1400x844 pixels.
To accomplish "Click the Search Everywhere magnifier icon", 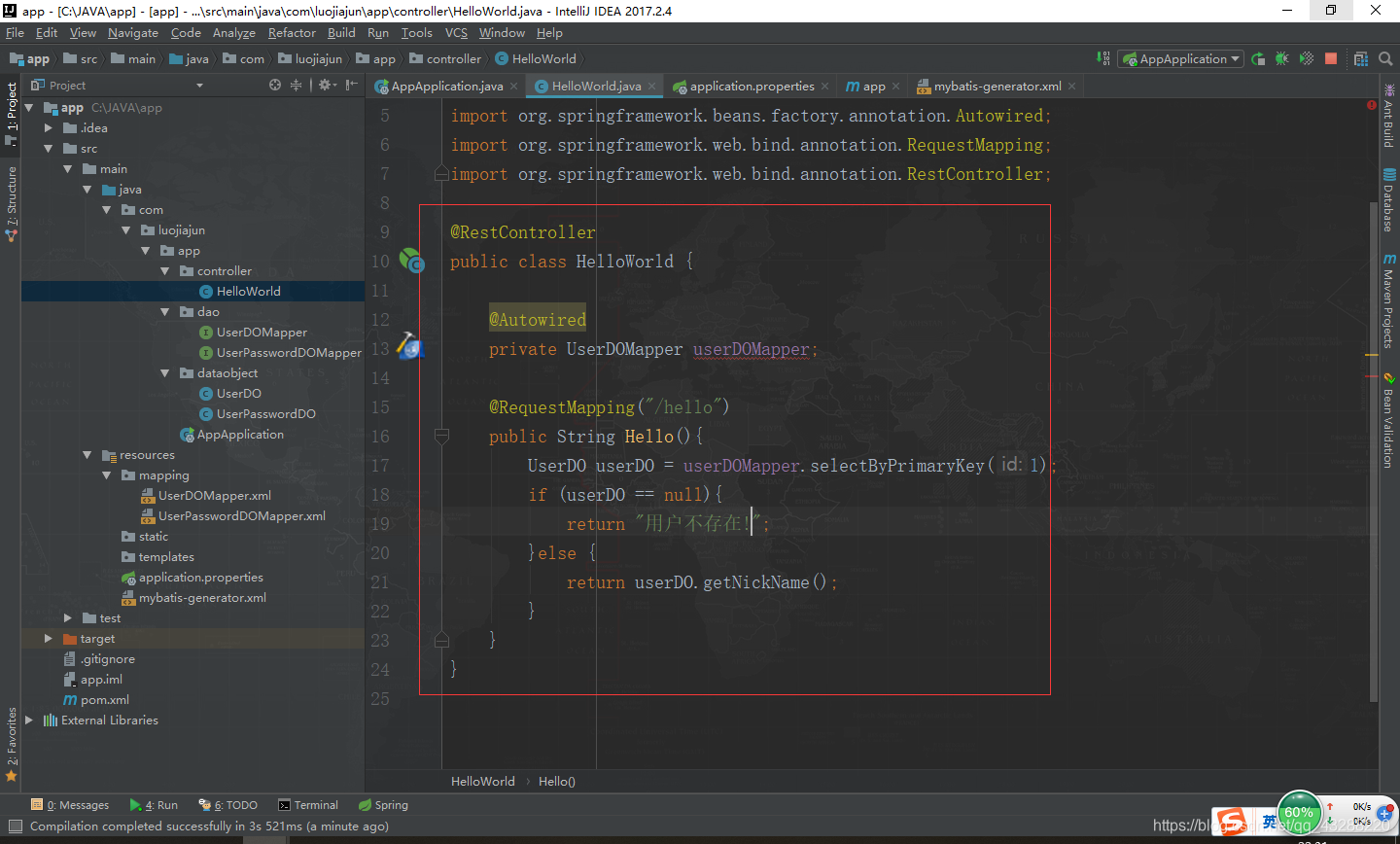I will point(1385,58).
